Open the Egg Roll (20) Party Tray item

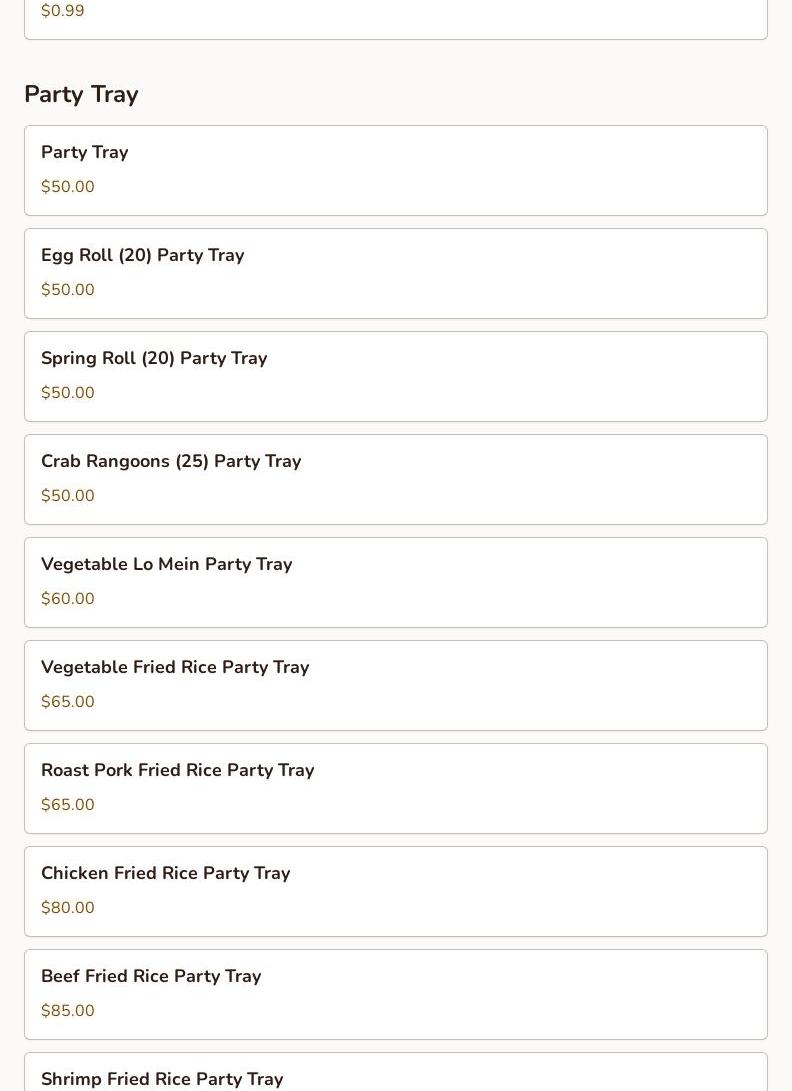[395, 273]
